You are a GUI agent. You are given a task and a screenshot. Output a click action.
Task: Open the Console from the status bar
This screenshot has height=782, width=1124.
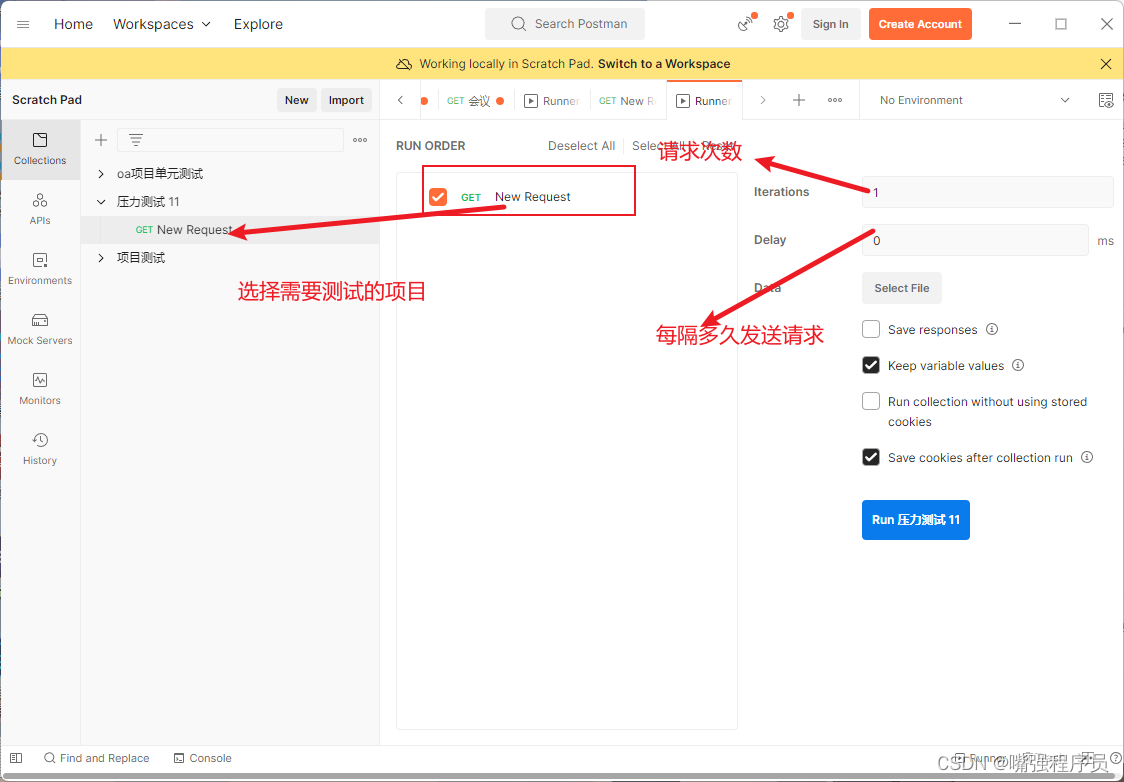point(202,758)
